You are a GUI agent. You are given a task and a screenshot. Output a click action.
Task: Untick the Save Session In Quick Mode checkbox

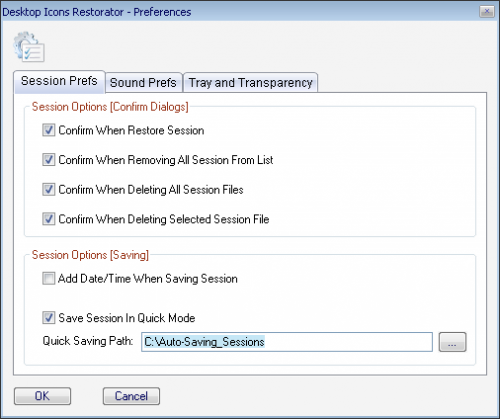49,318
